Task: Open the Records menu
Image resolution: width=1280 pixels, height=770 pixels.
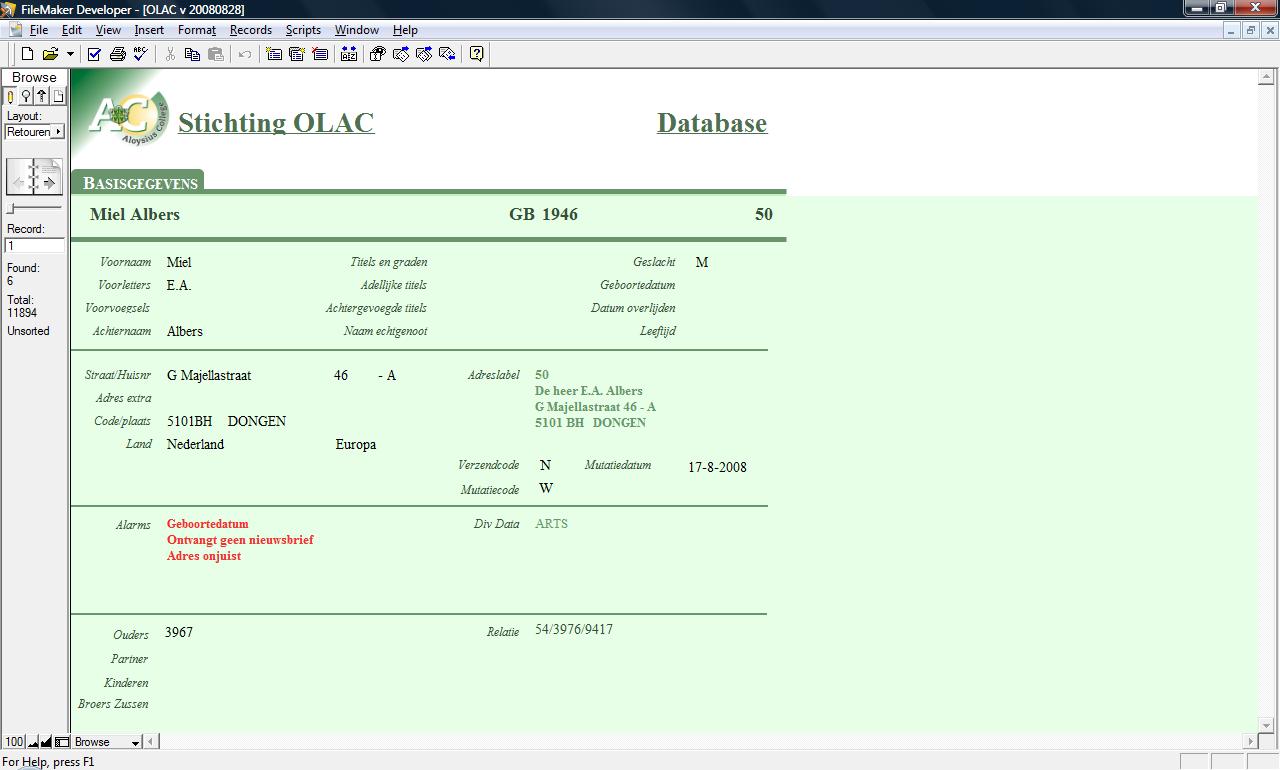Action: pos(251,30)
